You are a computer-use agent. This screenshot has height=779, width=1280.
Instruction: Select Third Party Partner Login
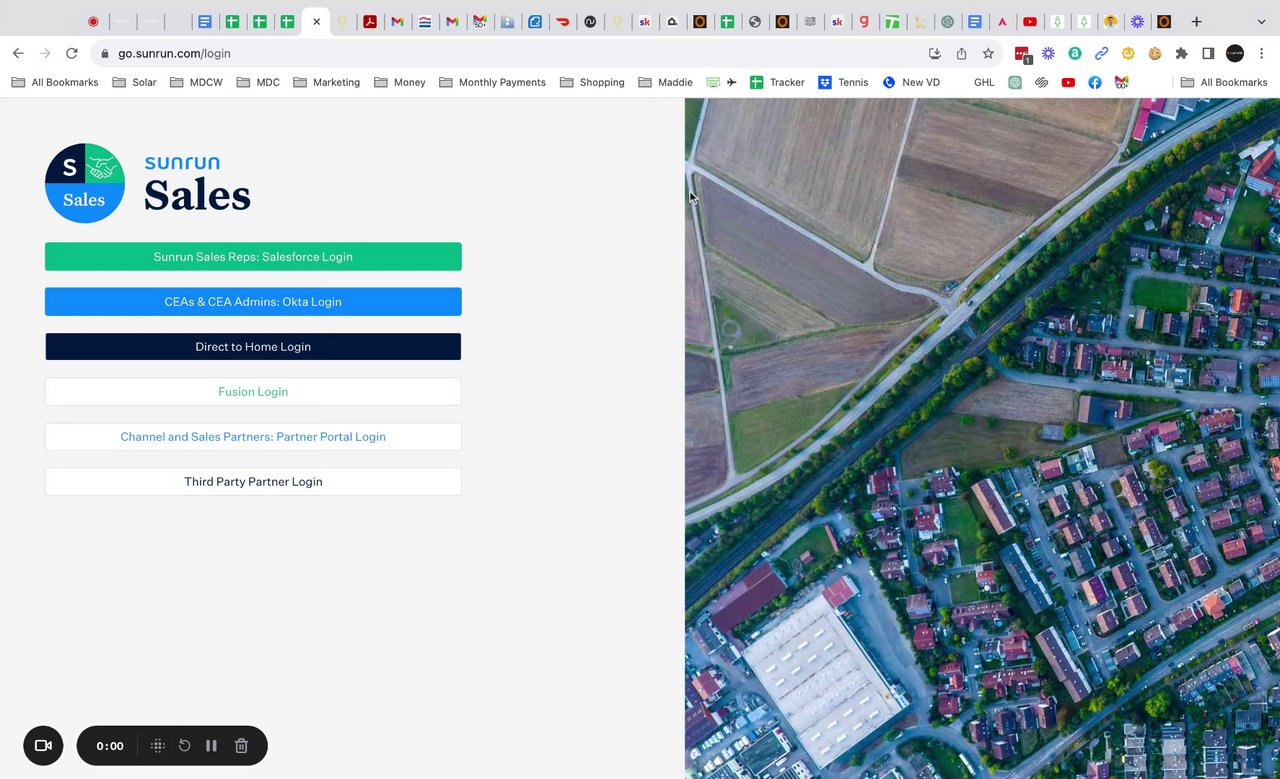pyautogui.click(x=253, y=482)
